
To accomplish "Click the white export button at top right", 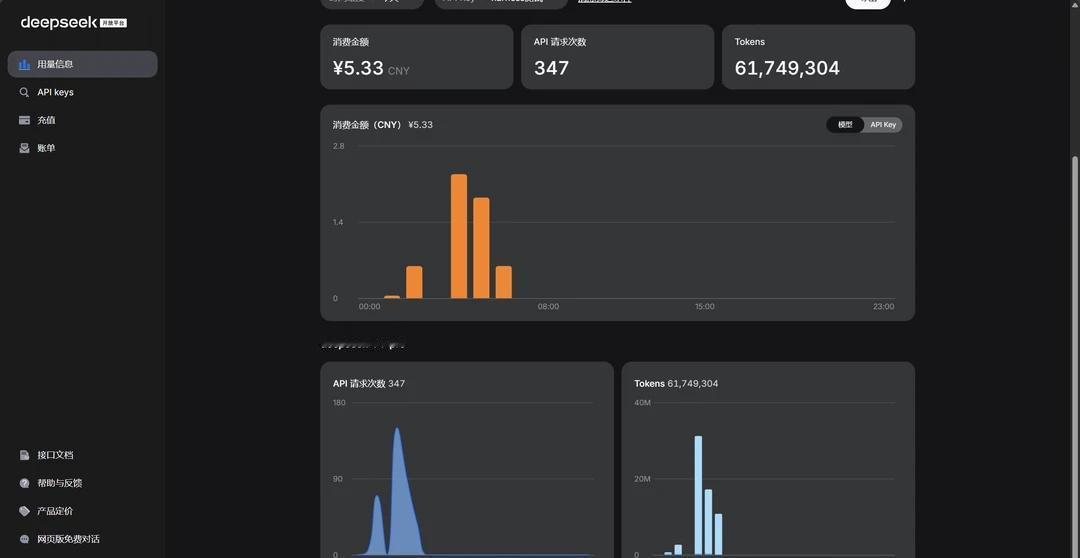I will point(868,3).
